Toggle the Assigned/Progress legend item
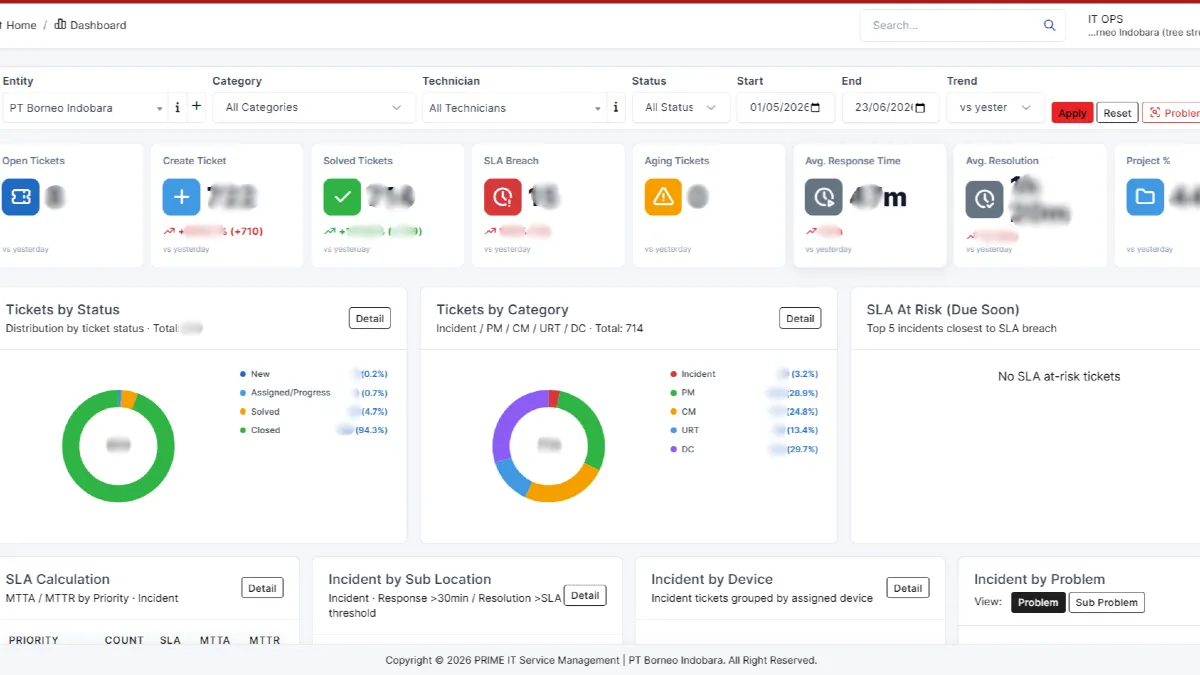The image size is (1200, 675). [285, 393]
